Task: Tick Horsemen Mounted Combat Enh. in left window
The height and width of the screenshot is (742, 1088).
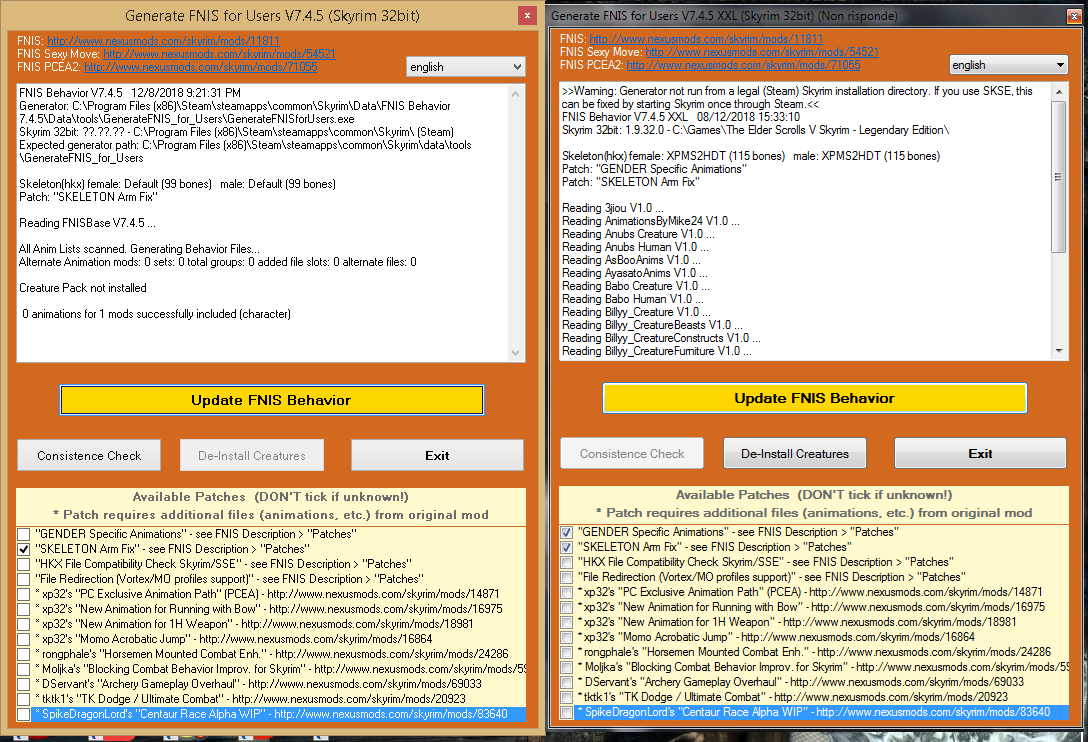Action: coord(24,654)
